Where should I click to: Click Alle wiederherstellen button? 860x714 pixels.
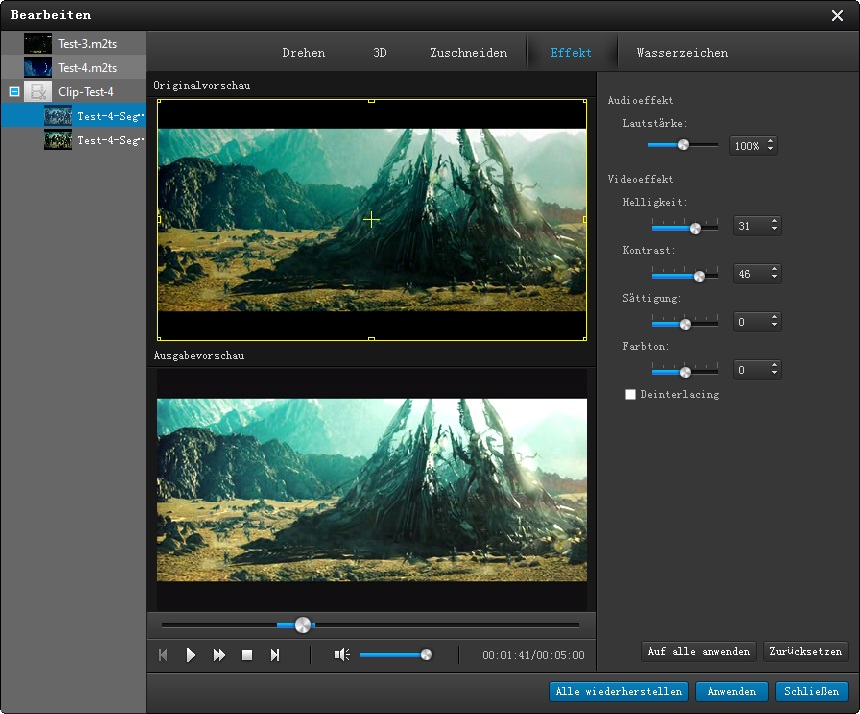tap(619, 692)
